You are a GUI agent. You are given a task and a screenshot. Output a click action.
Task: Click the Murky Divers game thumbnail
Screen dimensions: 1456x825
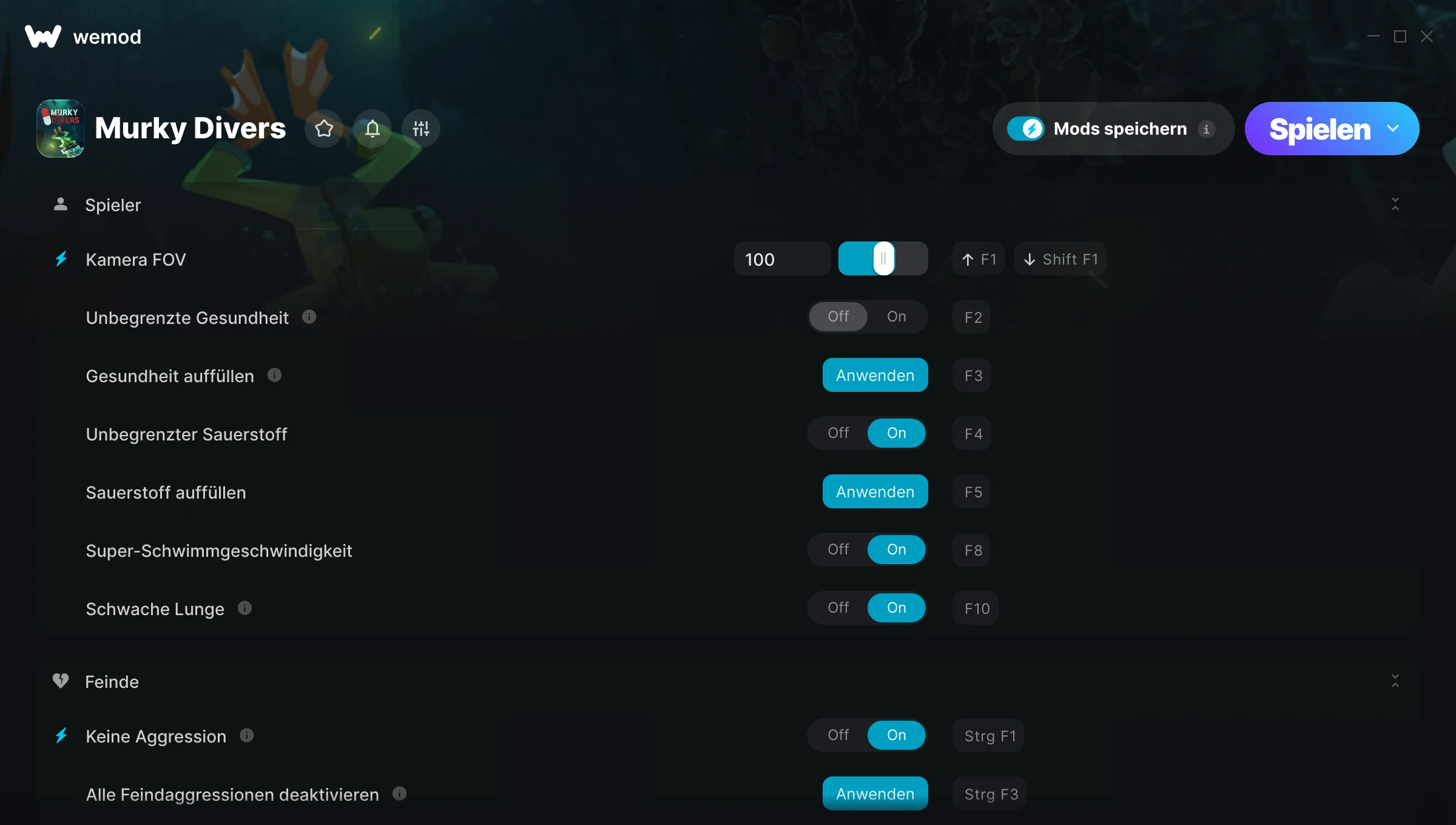tap(61, 129)
